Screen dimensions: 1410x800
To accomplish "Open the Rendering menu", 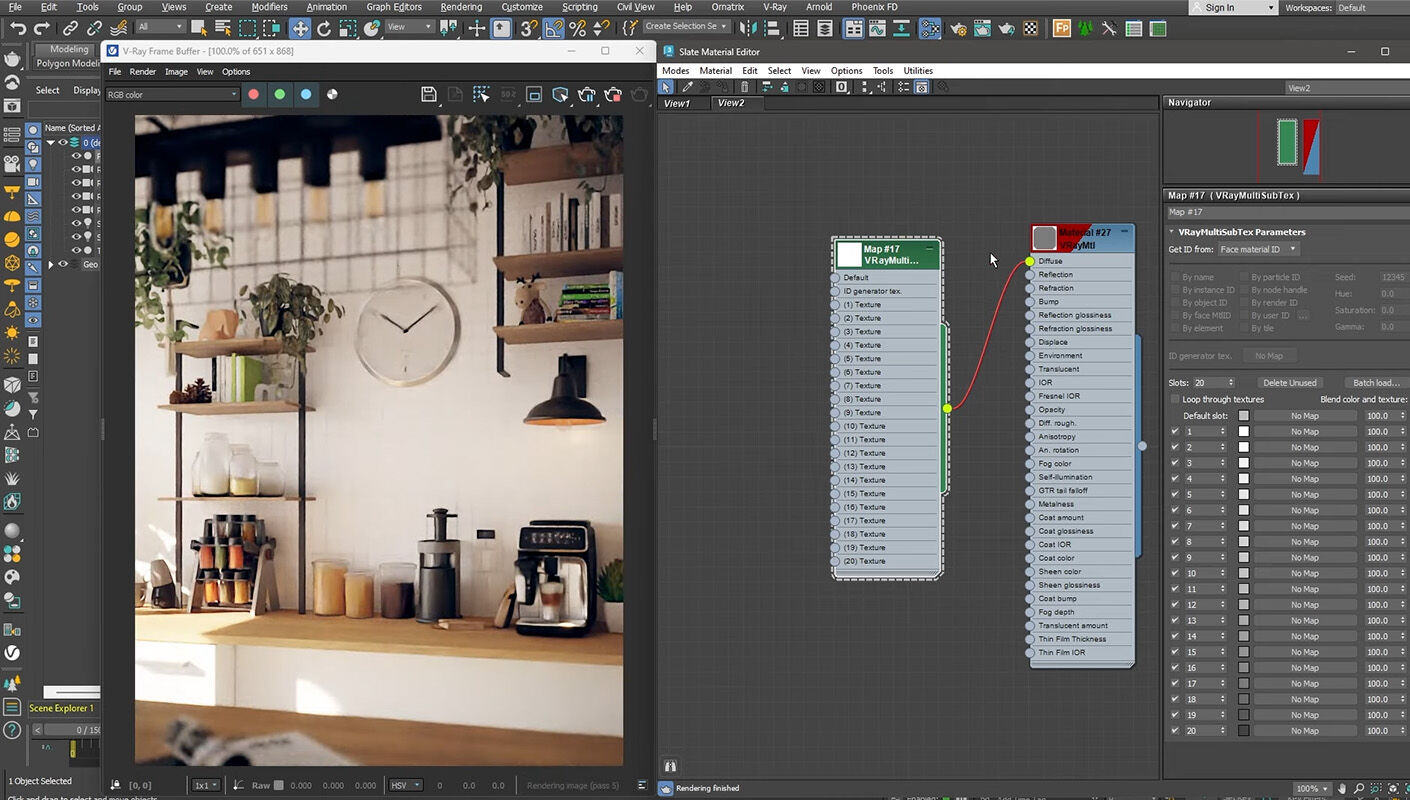I will pos(461,7).
